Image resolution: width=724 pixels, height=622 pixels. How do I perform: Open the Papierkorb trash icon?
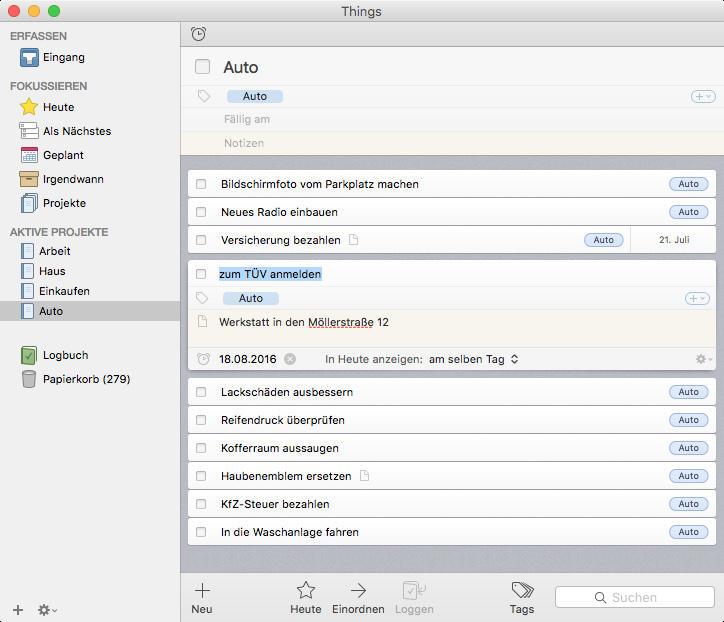pyautogui.click(x=29, y=379)
